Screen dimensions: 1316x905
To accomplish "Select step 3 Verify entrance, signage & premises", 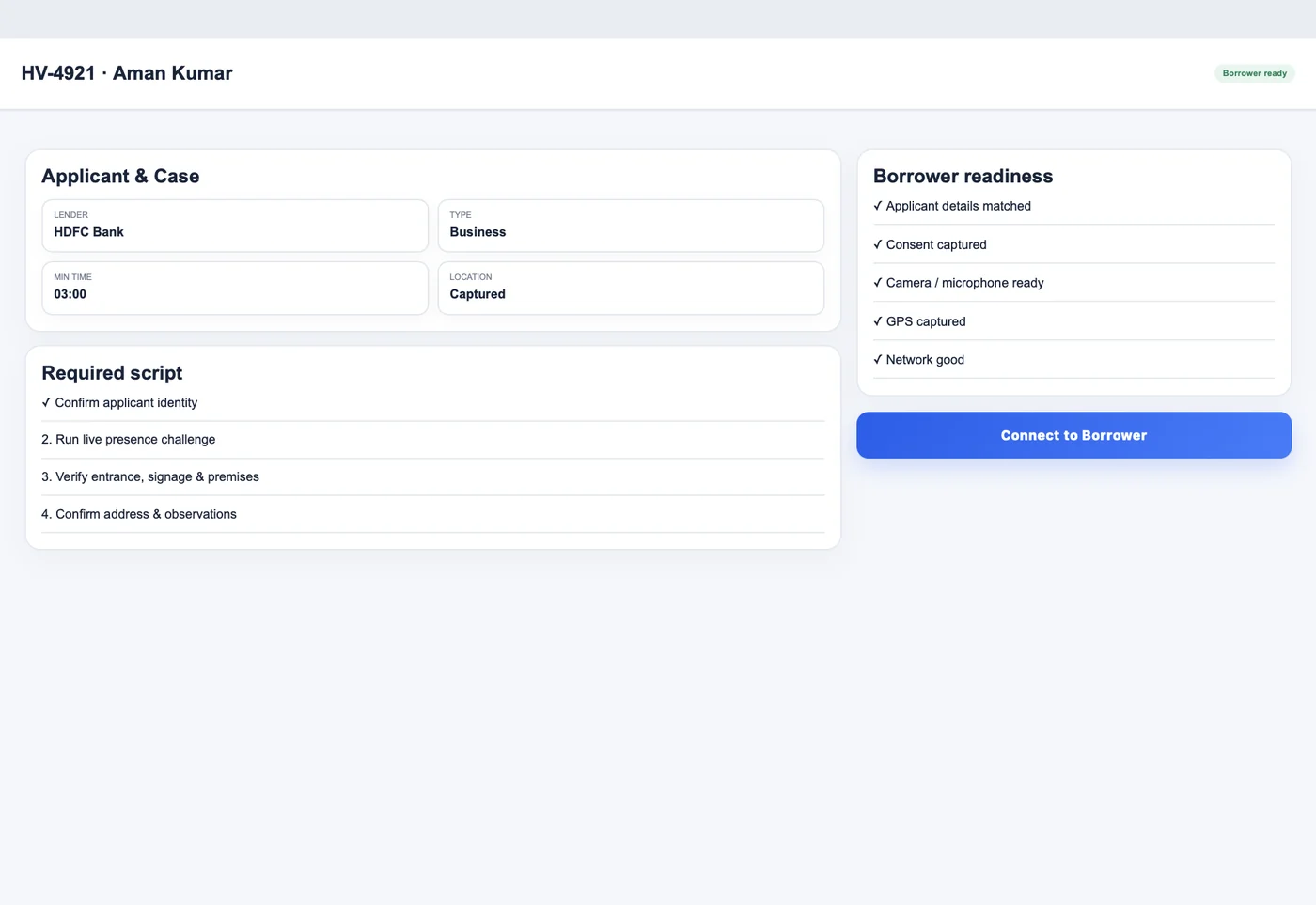I will tap(432, 477).
